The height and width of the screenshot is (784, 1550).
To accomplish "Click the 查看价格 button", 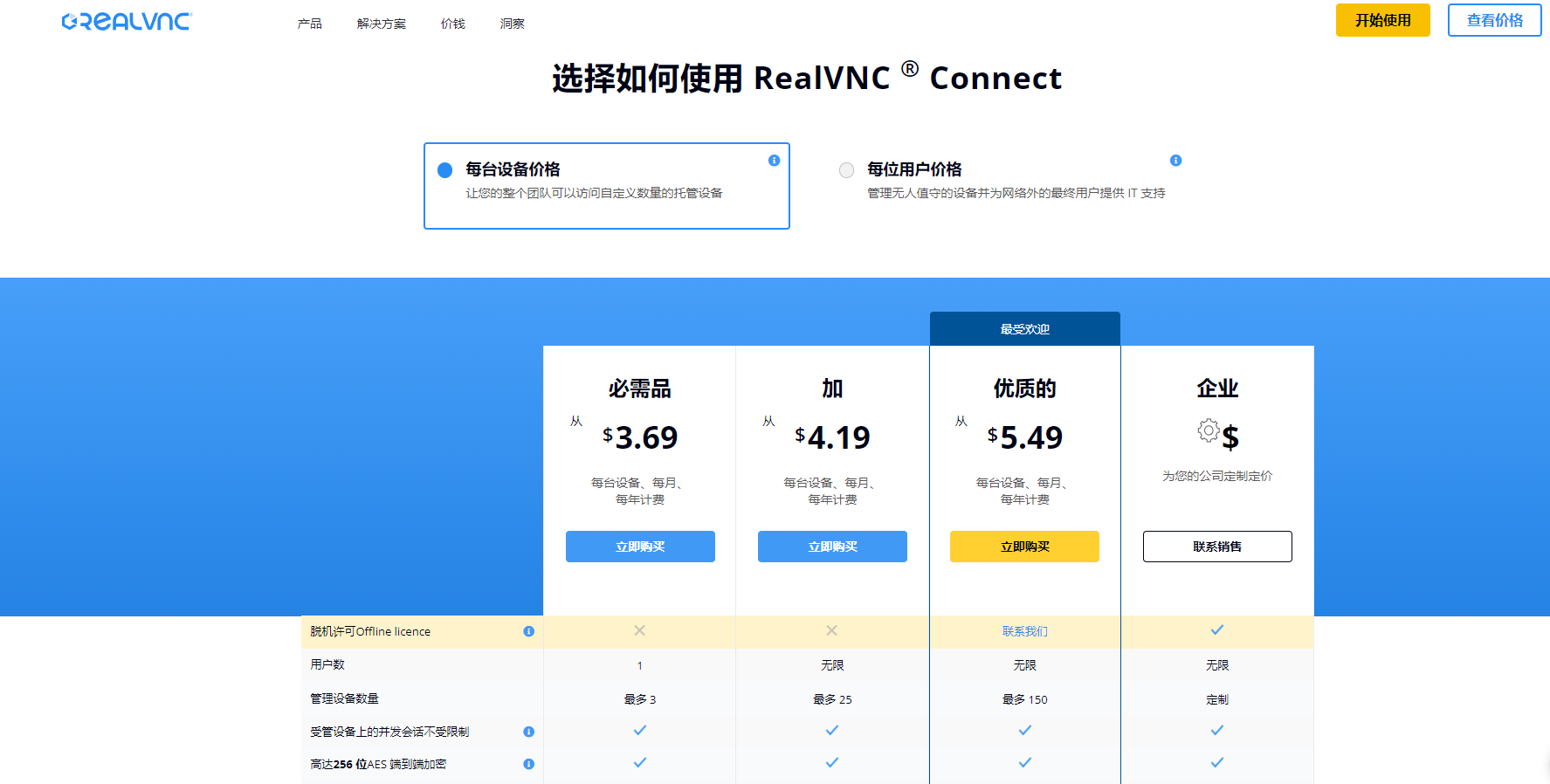I will click(x=1495, y=20).
